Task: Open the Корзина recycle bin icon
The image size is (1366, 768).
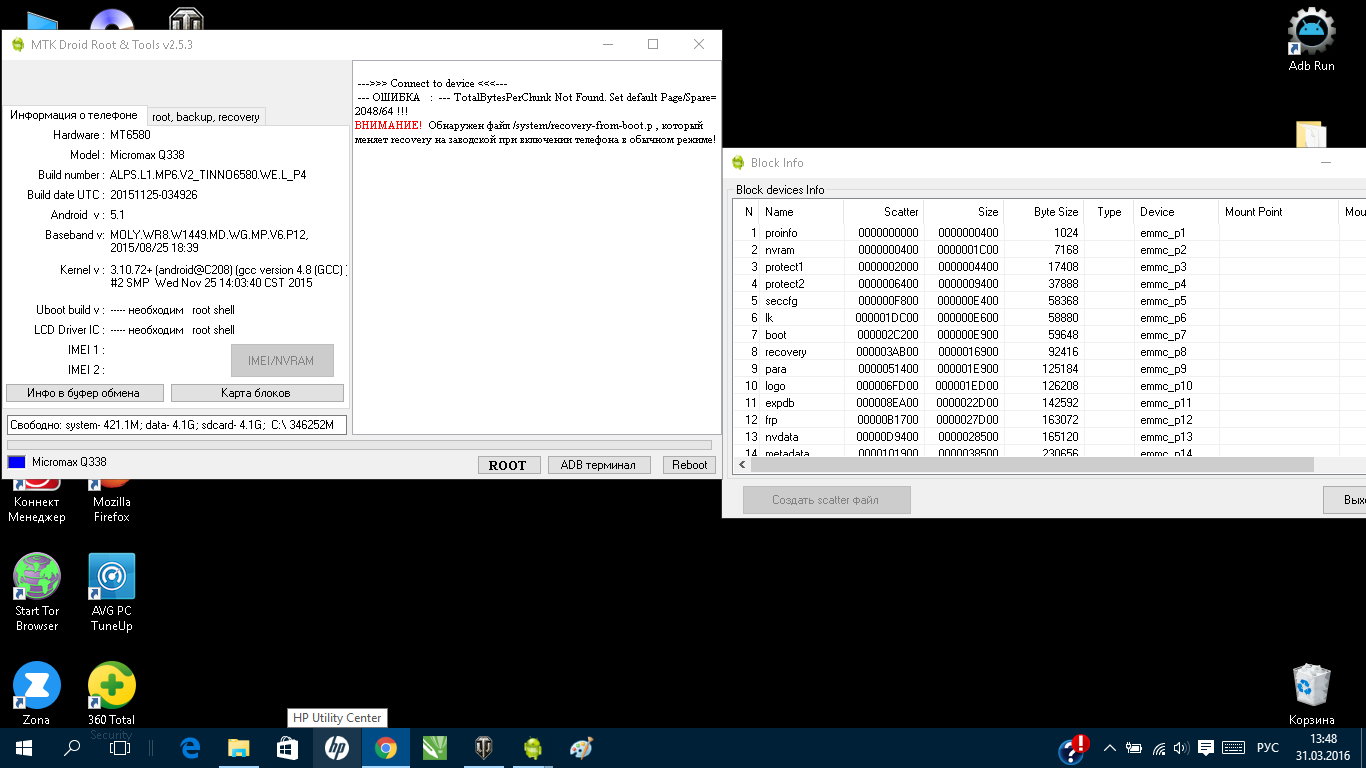Action: 1311,694
